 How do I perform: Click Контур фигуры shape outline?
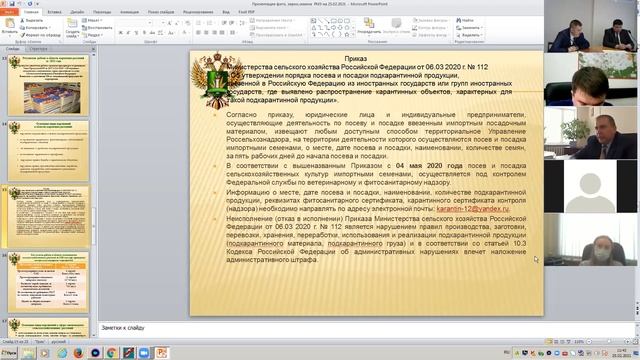tap(430, 28)
